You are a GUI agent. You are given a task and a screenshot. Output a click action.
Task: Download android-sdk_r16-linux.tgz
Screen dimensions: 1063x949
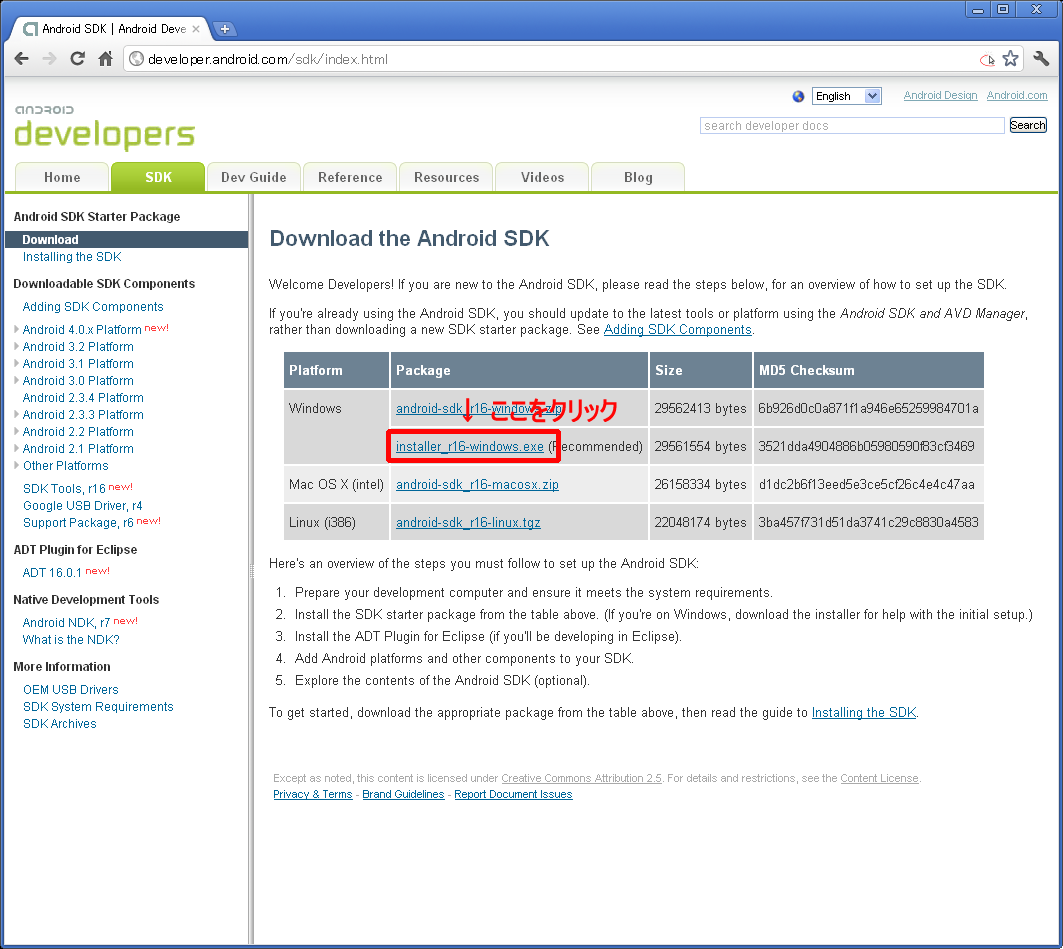click(x=468, y=522)
